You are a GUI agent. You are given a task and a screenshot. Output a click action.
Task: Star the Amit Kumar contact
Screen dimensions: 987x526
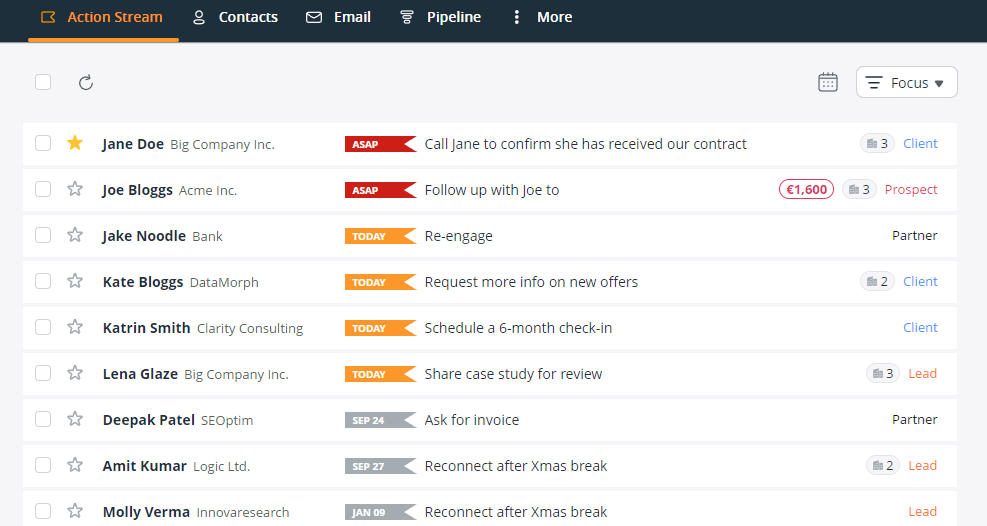(x=75, y=464)
